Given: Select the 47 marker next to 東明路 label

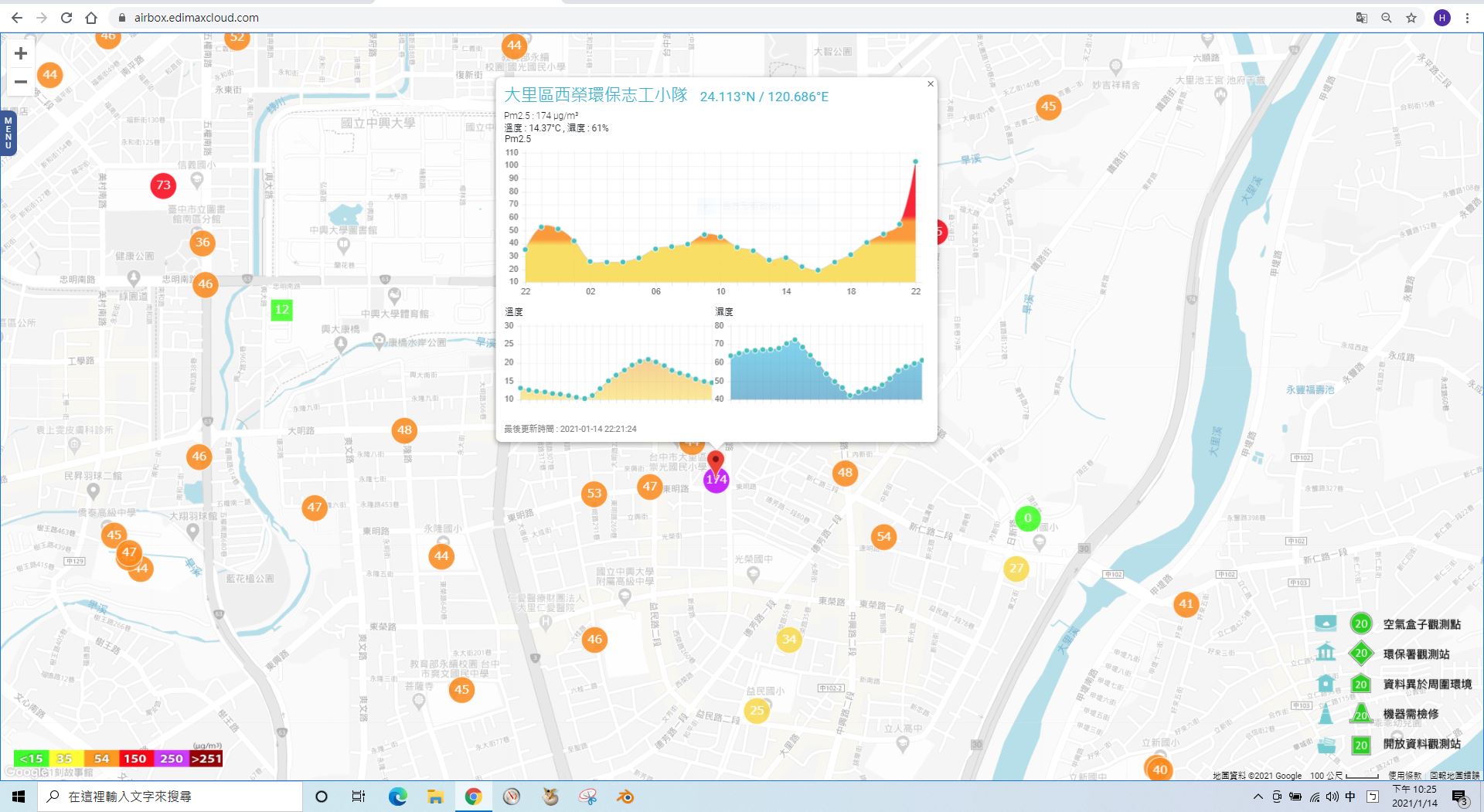Looking at the screenshot, I should (x=649, y=487).
